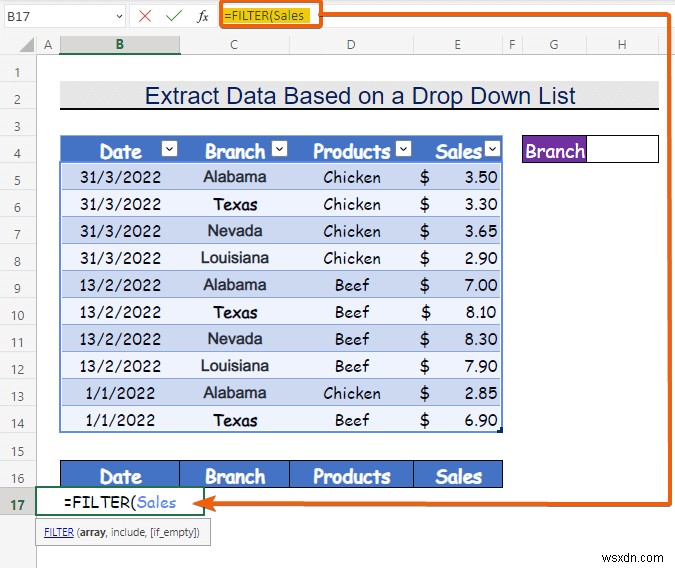Select cell with Louisiana in row 8
This screenshot has width=675, height=568.
click(x=235, y=258)
